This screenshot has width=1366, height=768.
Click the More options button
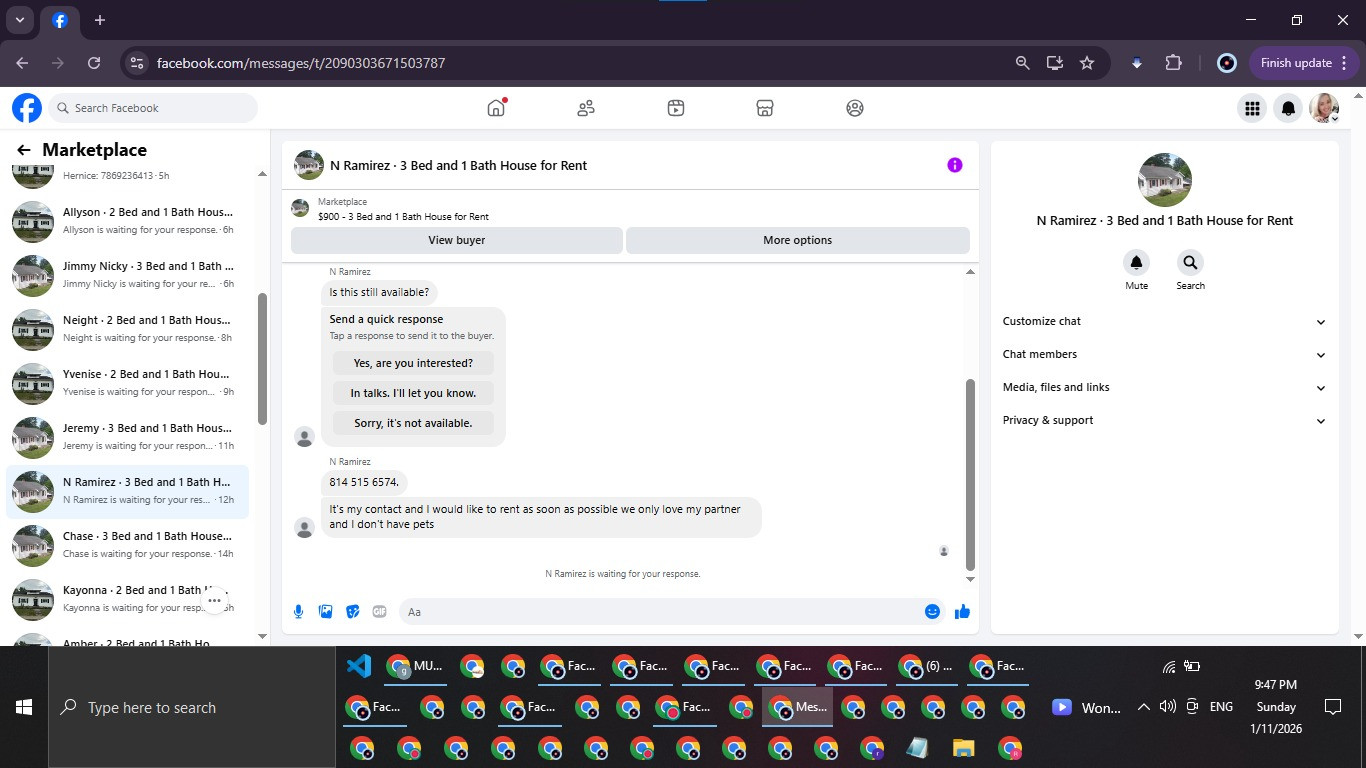[797, 240]
